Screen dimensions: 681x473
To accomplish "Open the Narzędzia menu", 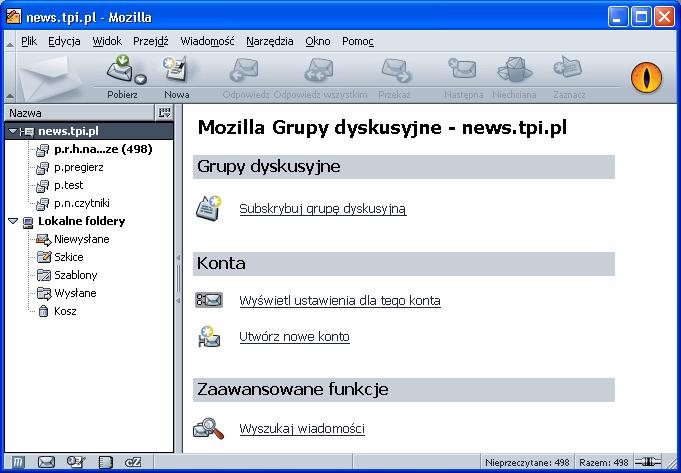I will tap(269, 41).
